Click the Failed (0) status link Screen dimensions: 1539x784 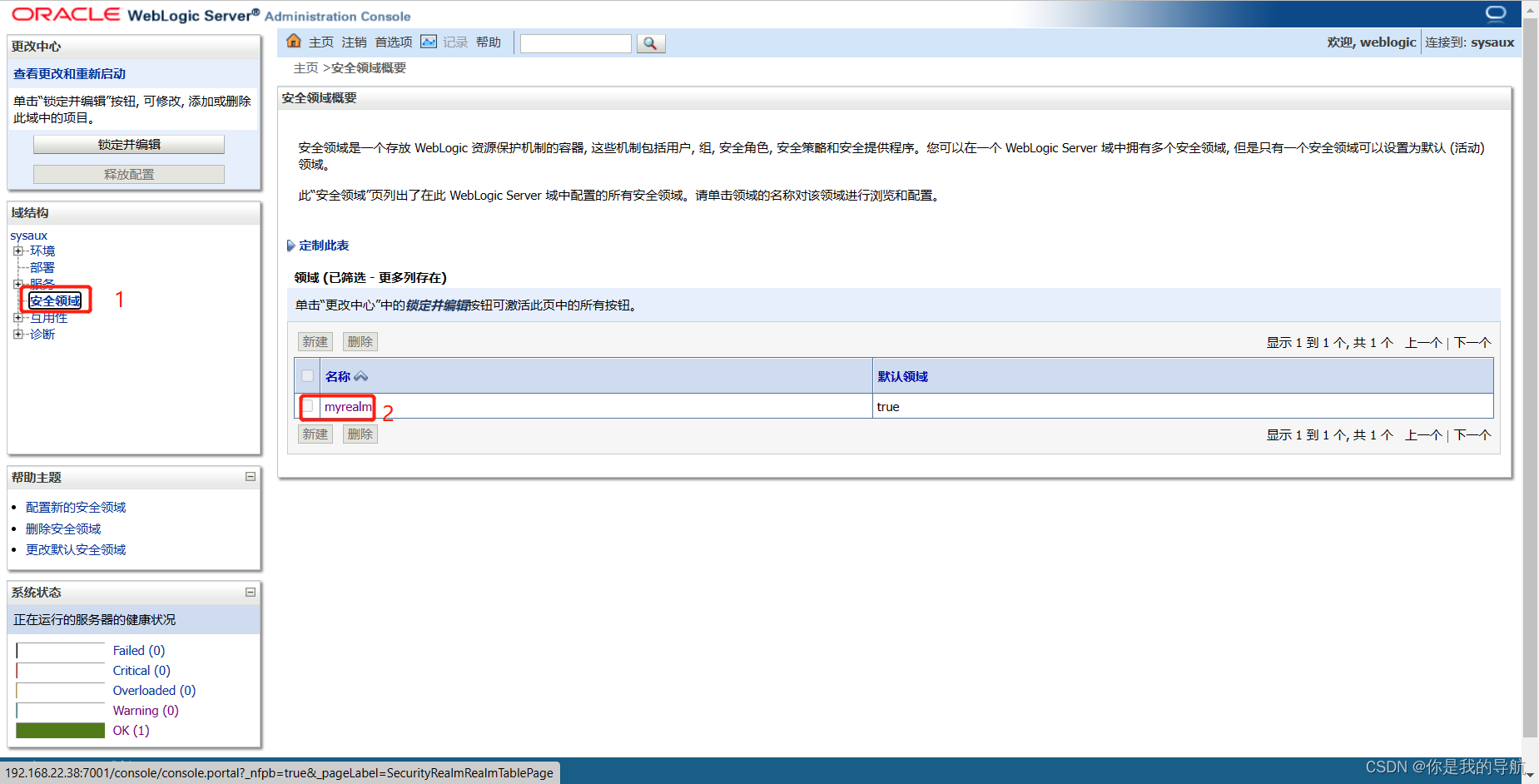[139, 651]
